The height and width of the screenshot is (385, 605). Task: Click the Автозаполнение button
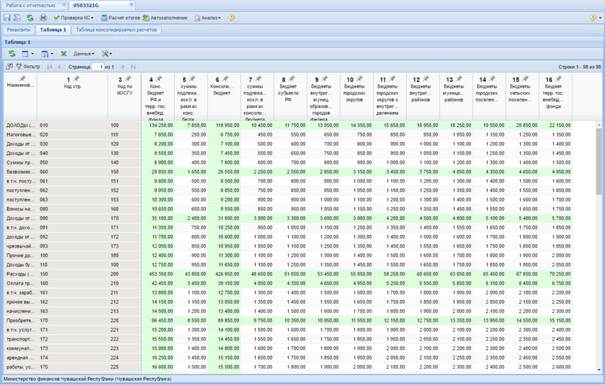coord(165,18)
